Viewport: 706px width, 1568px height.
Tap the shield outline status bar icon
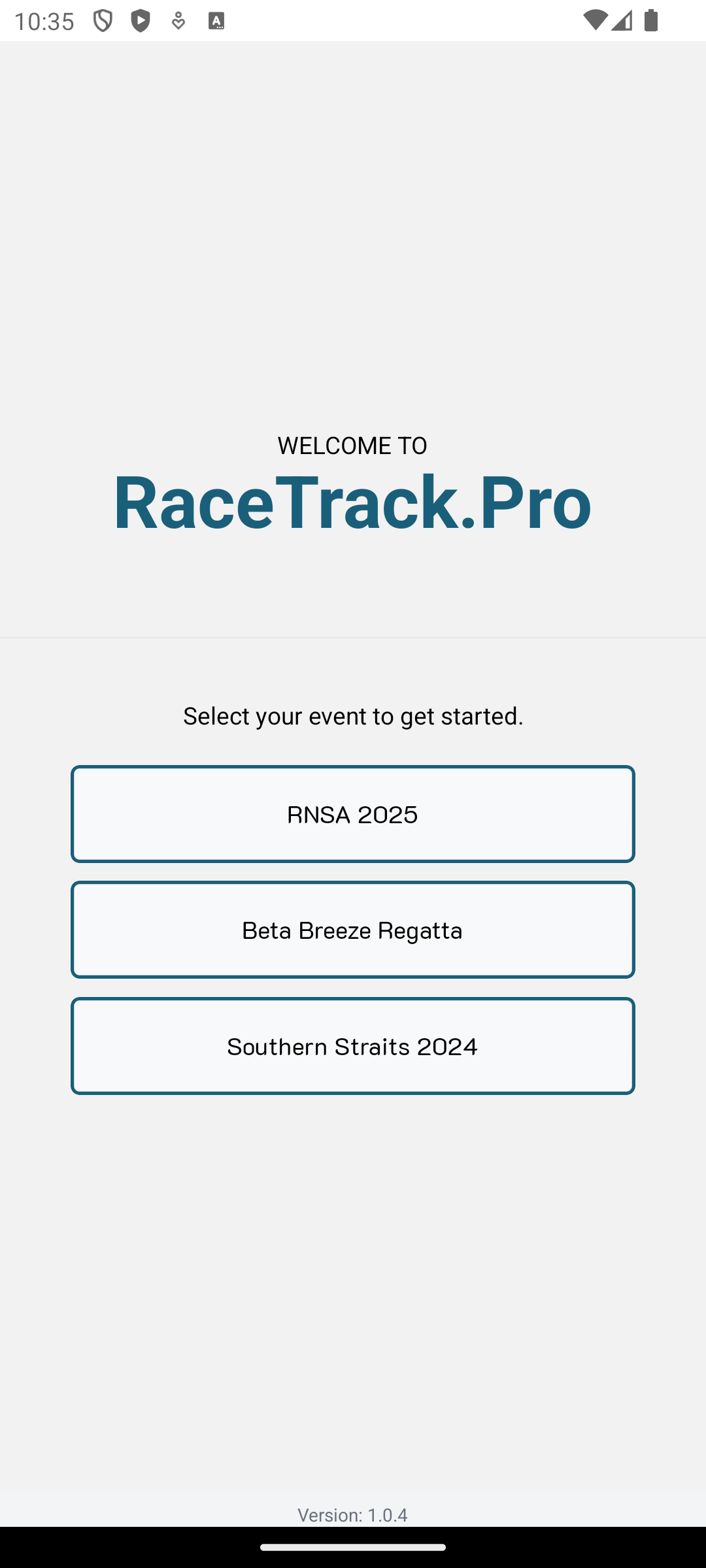pyautogui.click(x=103, y=21)
